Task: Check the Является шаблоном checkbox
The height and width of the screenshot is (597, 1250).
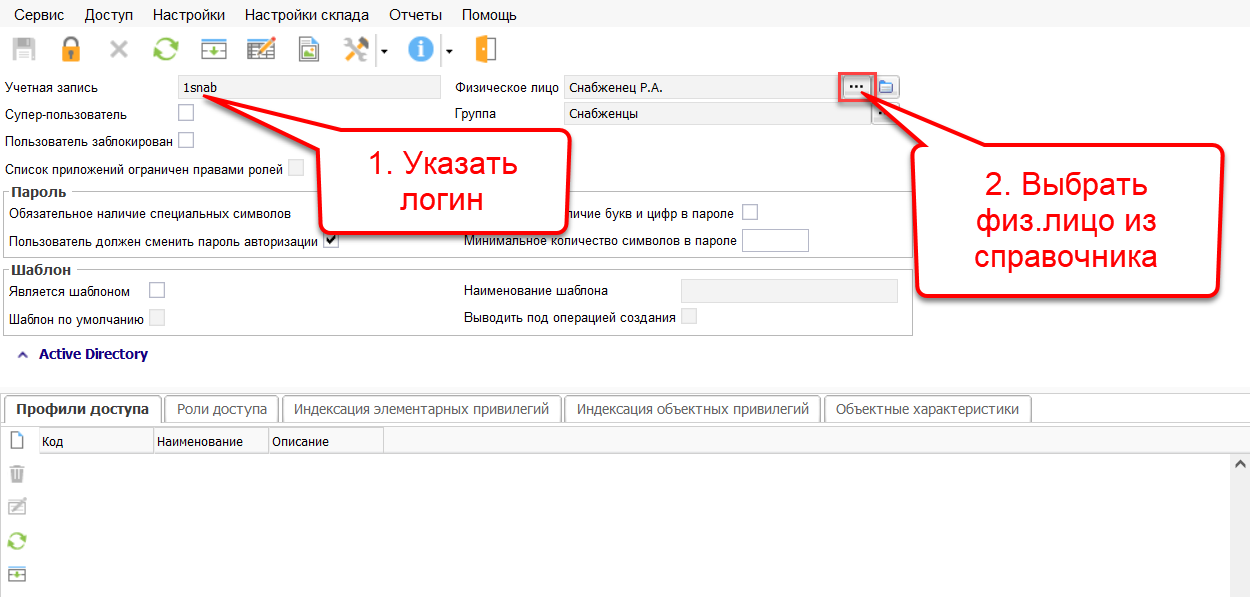Action: click(156, 291)
